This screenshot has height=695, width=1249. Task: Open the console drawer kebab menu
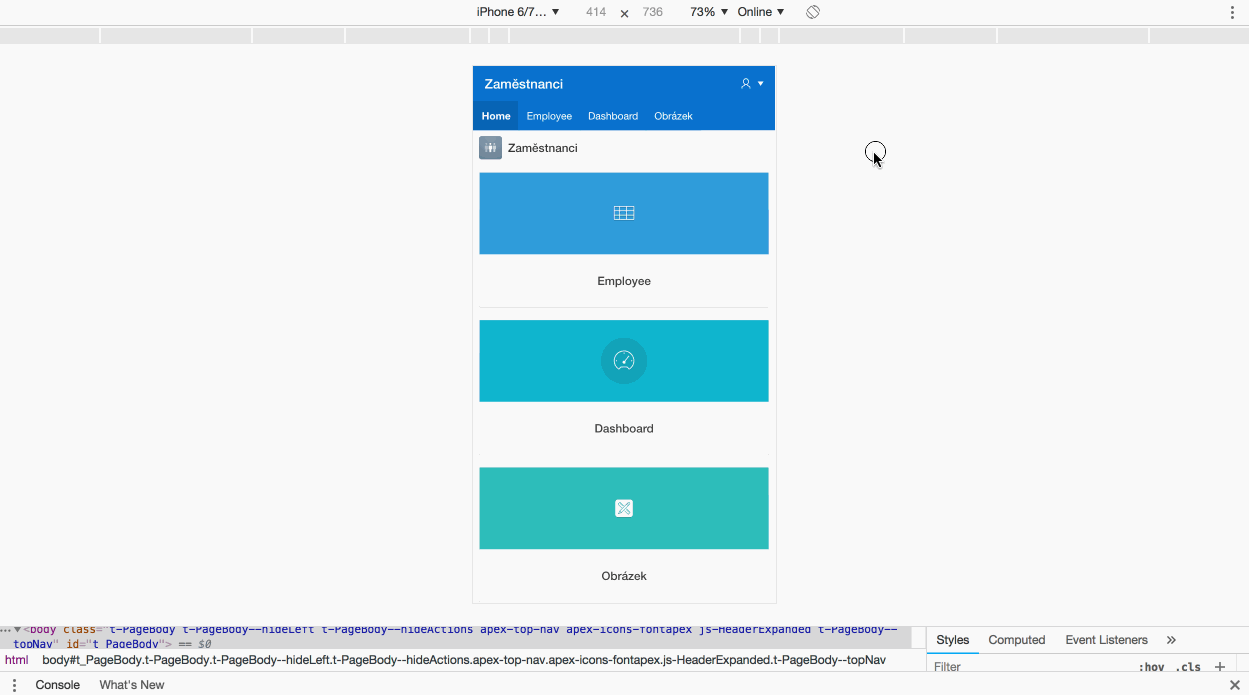click(14, 685)
